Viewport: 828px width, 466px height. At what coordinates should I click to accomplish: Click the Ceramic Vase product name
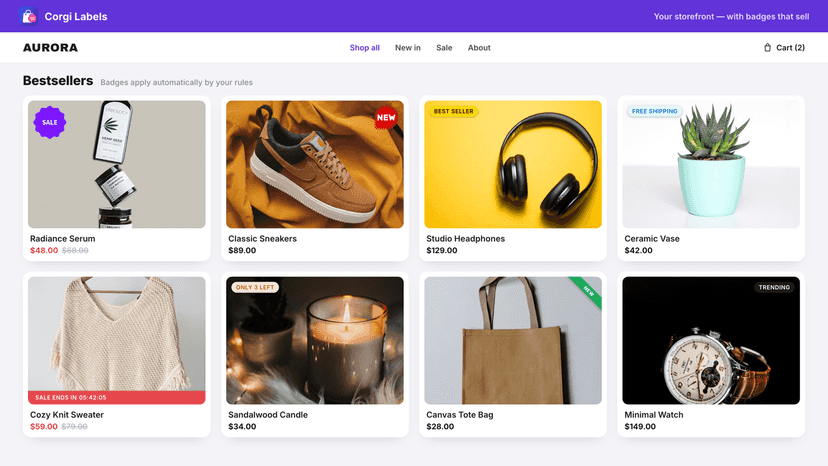(x=652, y=239)
